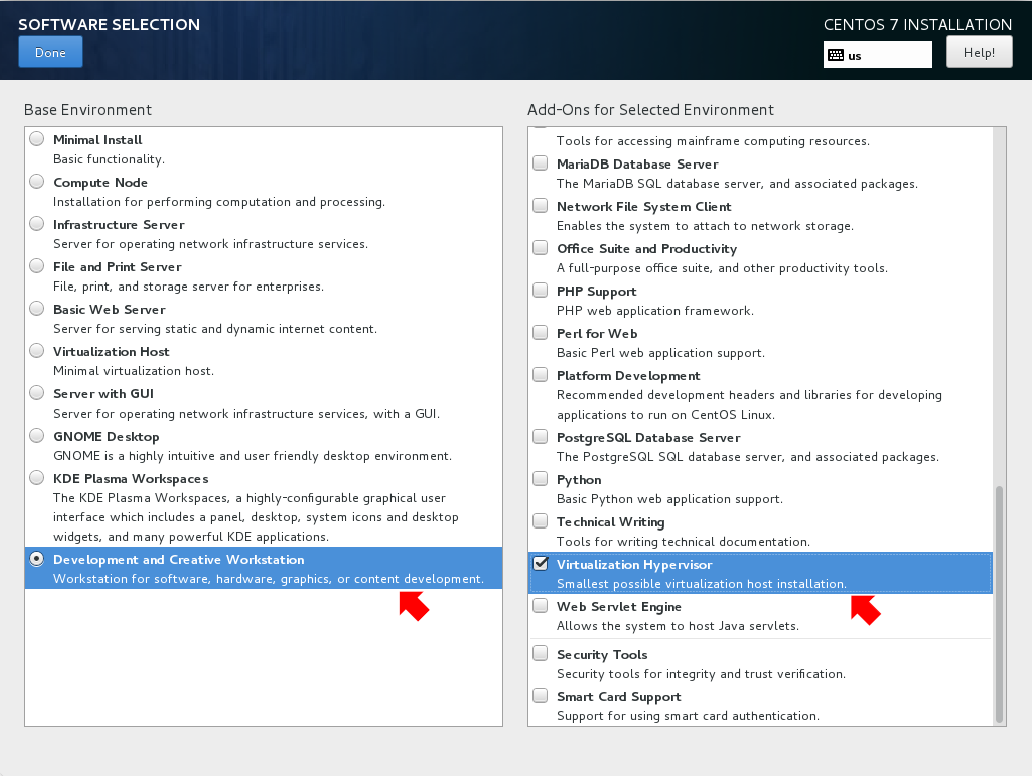Check the PostgreSQL Database Server box
Viewport: 1032px width, 776px height.
[540, 436]
